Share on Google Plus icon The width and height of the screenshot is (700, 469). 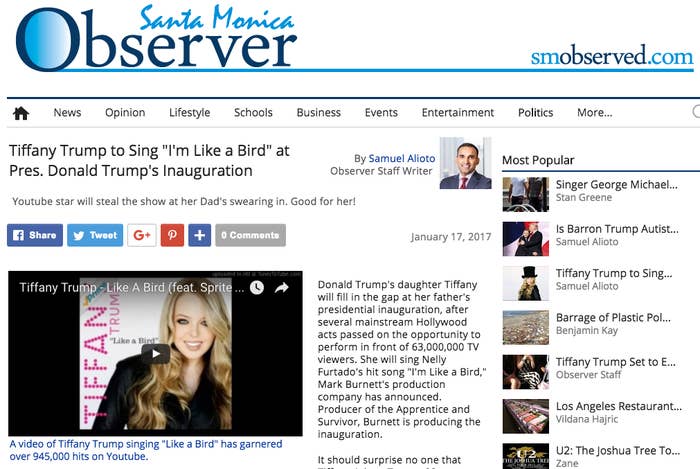pos(142,235)
